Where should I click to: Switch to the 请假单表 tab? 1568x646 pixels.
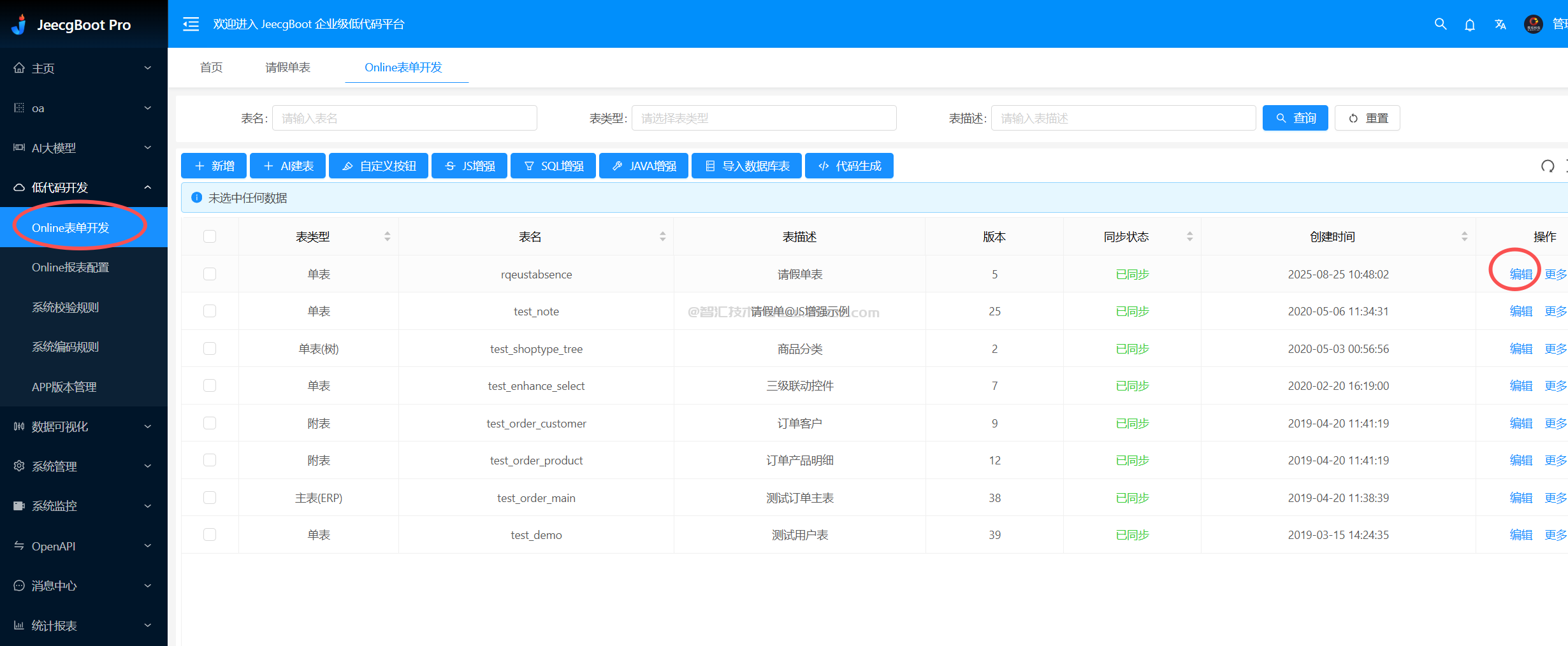click(287, 67)
